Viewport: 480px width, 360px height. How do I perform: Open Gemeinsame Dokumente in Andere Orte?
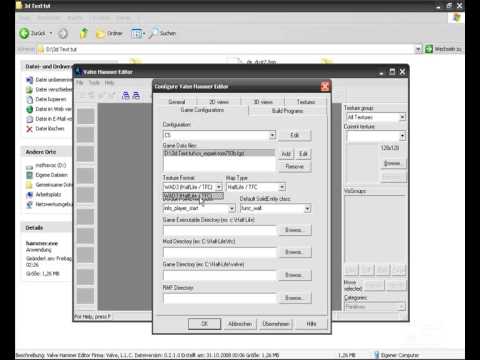pyautogui.click(x=49, y=185)
